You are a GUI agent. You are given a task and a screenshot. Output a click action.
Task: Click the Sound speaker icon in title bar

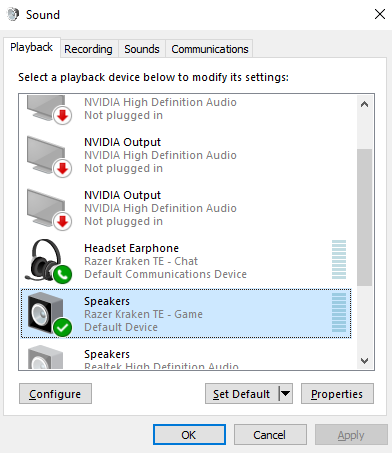coord(13,15)
